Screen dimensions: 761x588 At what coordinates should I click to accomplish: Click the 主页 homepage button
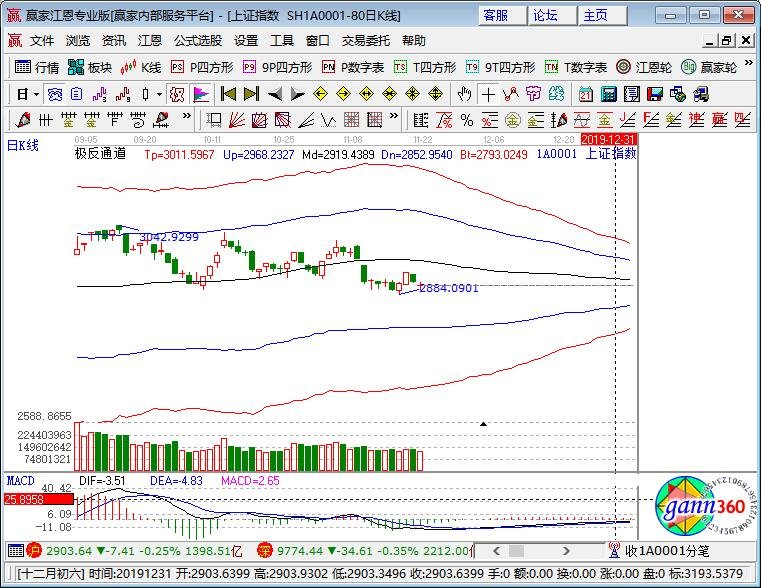point(602,16)
